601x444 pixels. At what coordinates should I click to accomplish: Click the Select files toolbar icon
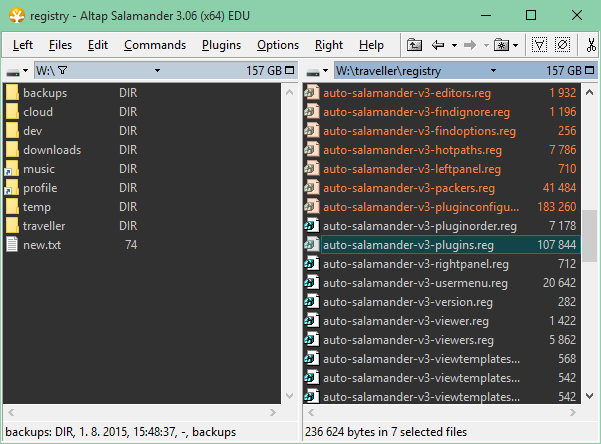tap(540, 45)
